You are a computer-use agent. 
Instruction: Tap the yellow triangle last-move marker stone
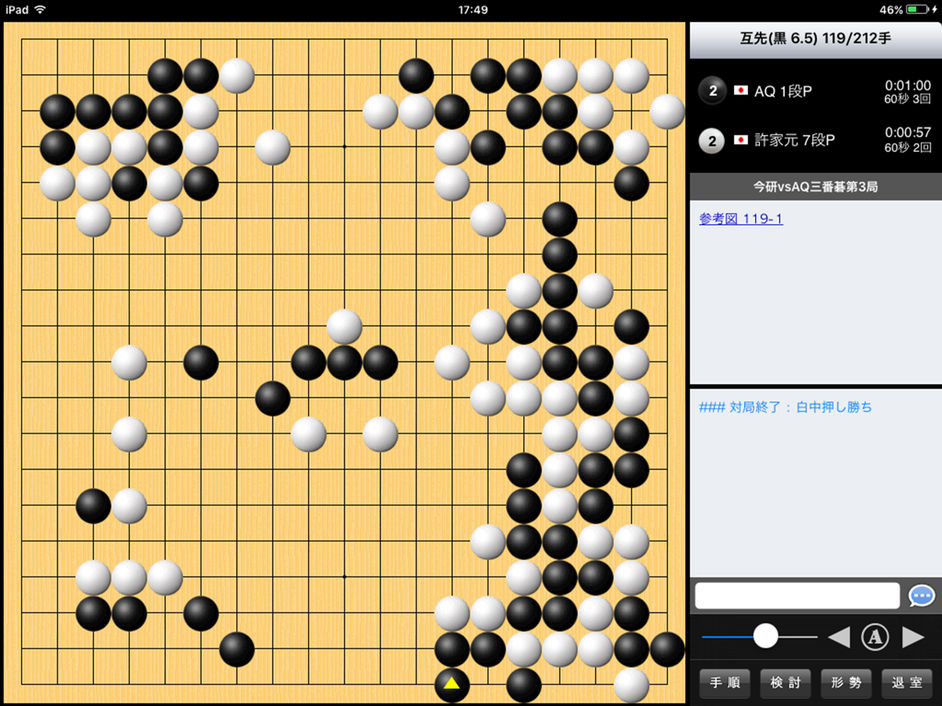point(452,684)
